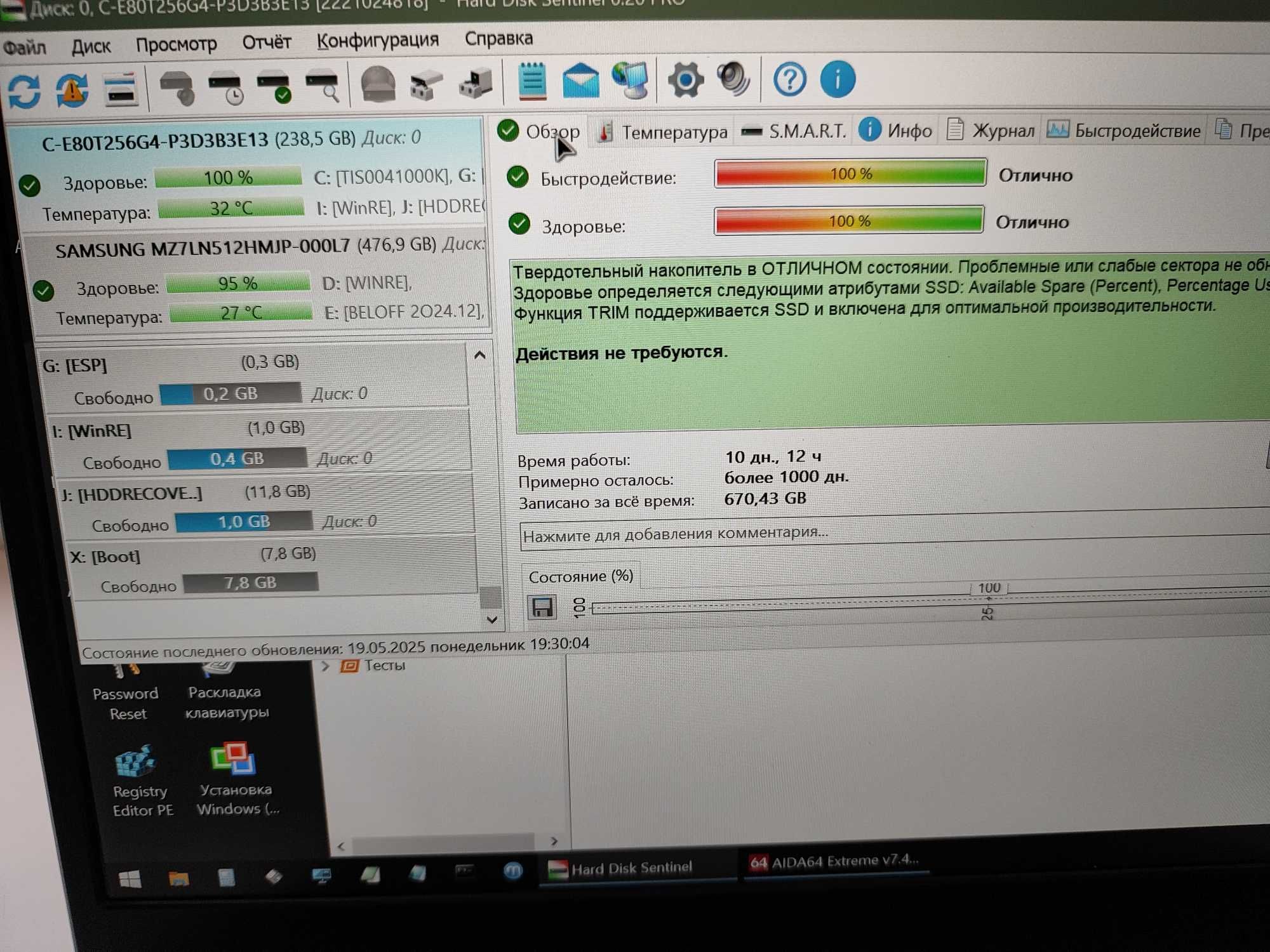The width and height of the screenshot is (1270, 952).
Task: Click left arrow of AIDA64 horizontal scrollbar
Action: [x=341, y=847]
